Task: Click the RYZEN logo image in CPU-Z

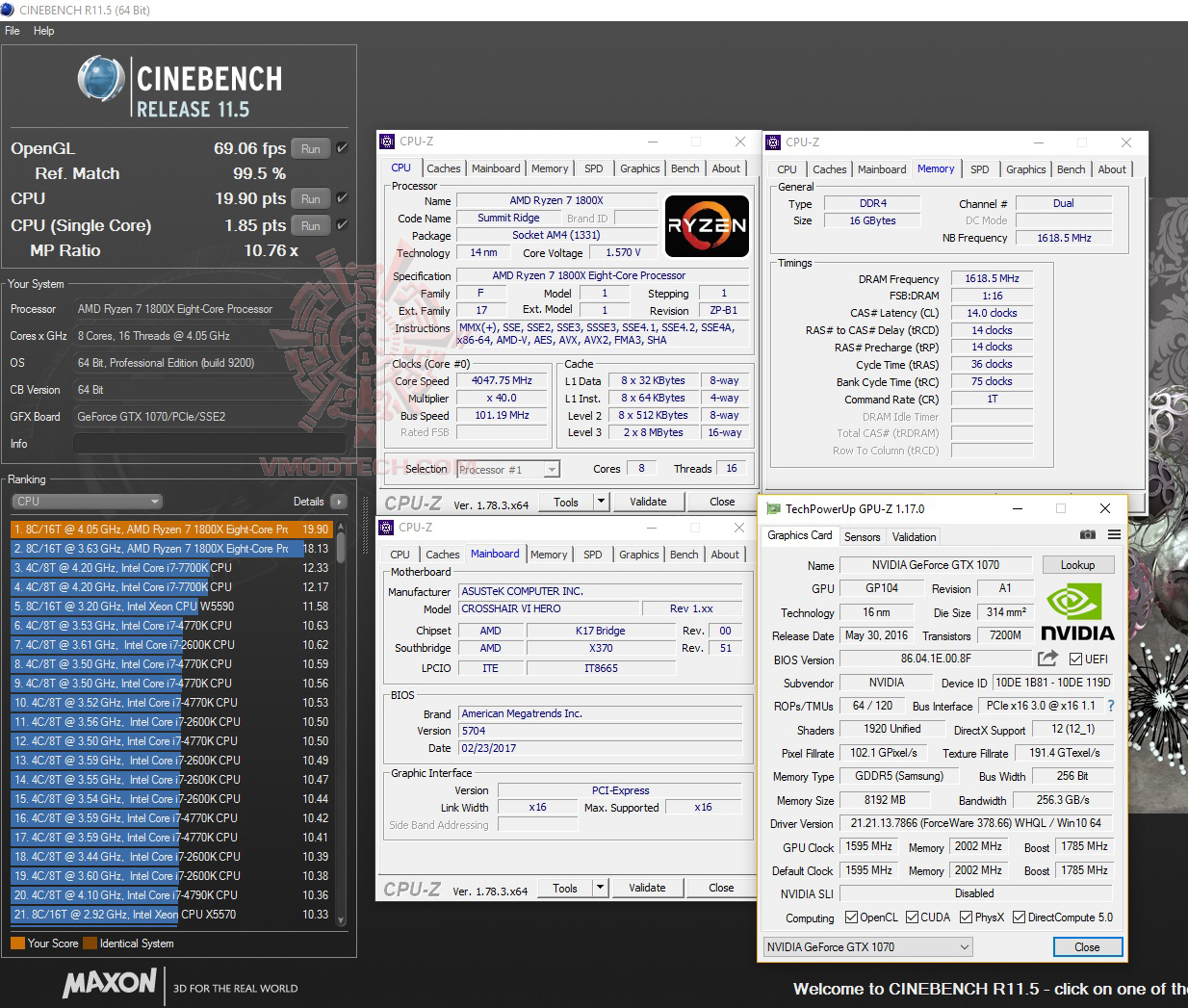Action: (707, 226)
